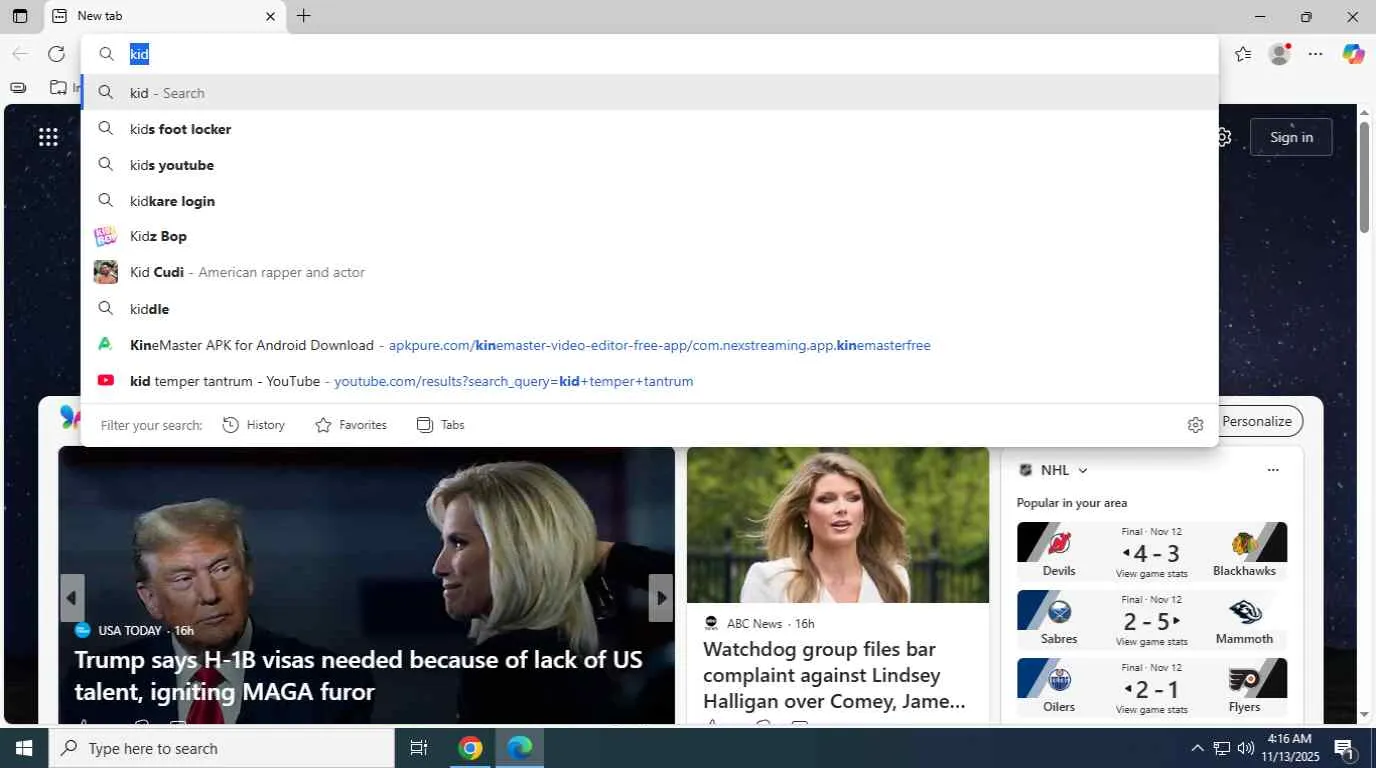
Task: Launch the Copilot icon
Action: (1353, 54)
